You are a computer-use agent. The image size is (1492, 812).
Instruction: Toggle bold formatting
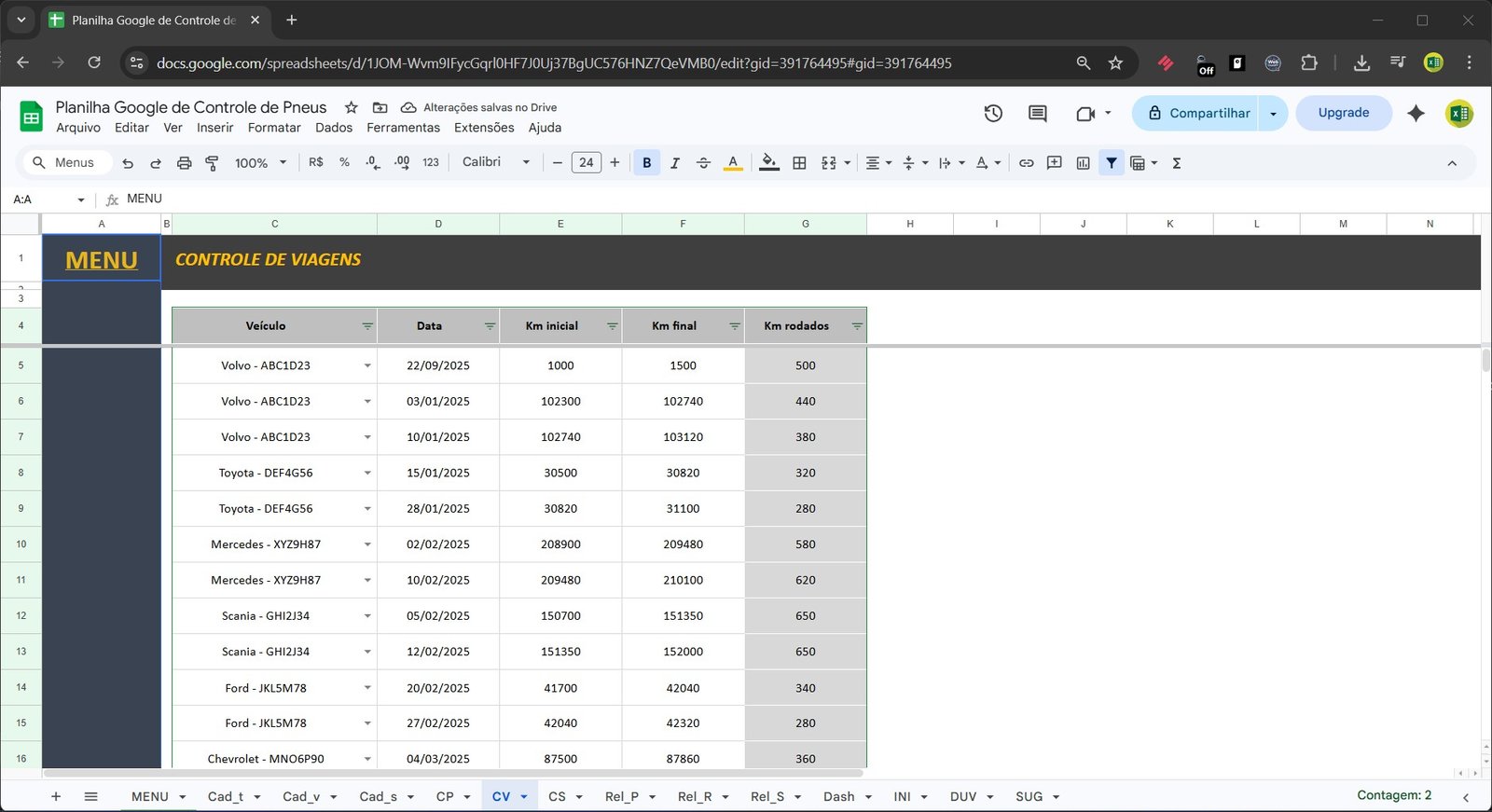[646, 163]
